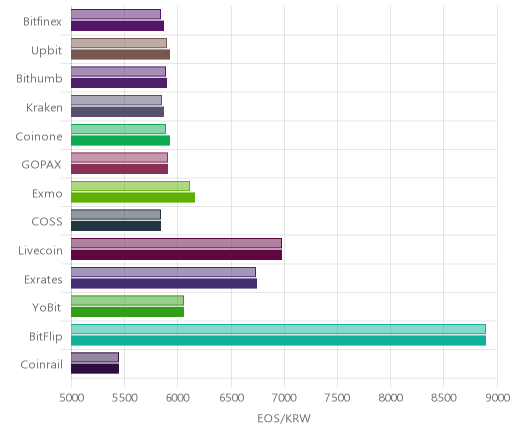Select the Livecoin exchange label
Screen dimensions: 512x436
tap(40, 251)
